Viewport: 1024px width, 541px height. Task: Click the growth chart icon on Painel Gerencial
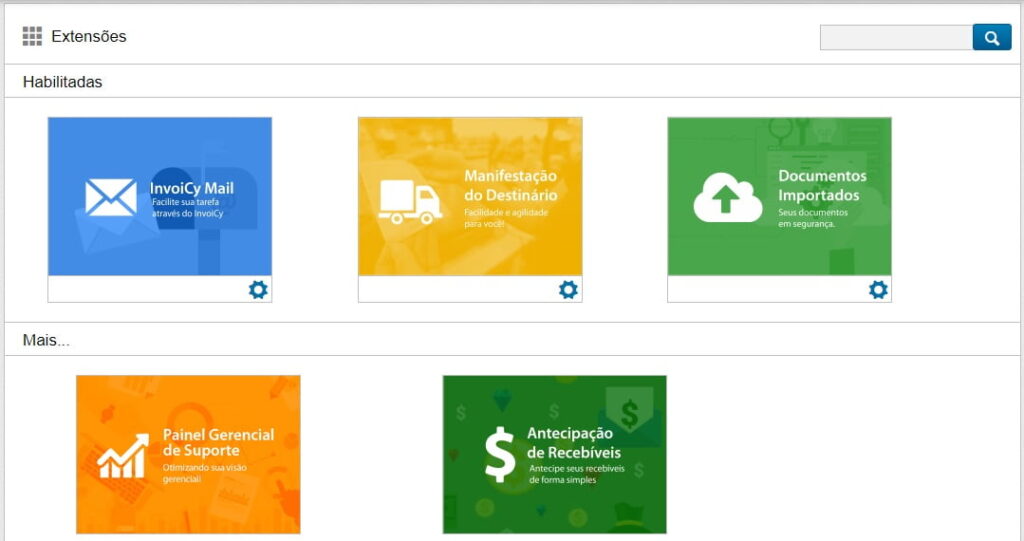click(123, 456)
